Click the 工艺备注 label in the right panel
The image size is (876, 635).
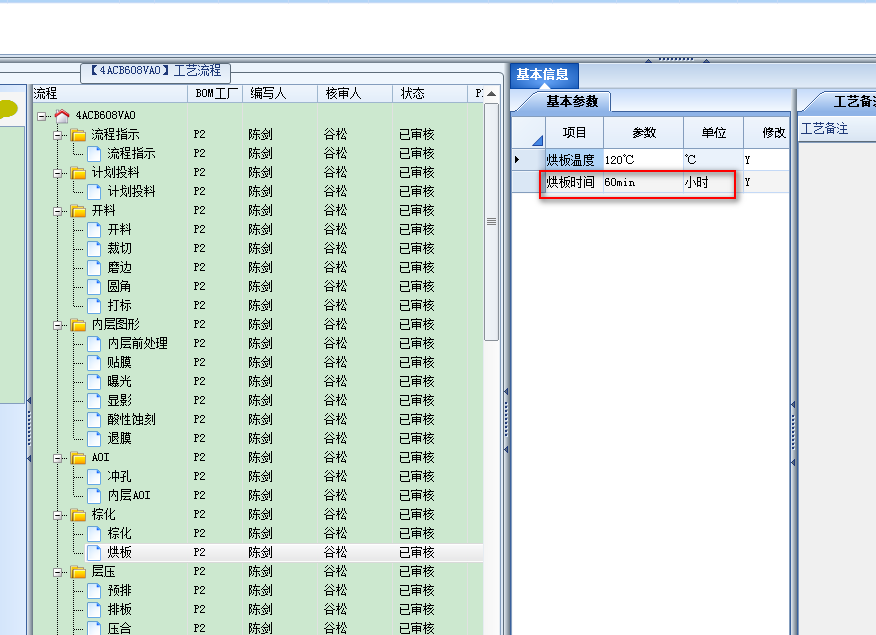[x=824, y=129]
